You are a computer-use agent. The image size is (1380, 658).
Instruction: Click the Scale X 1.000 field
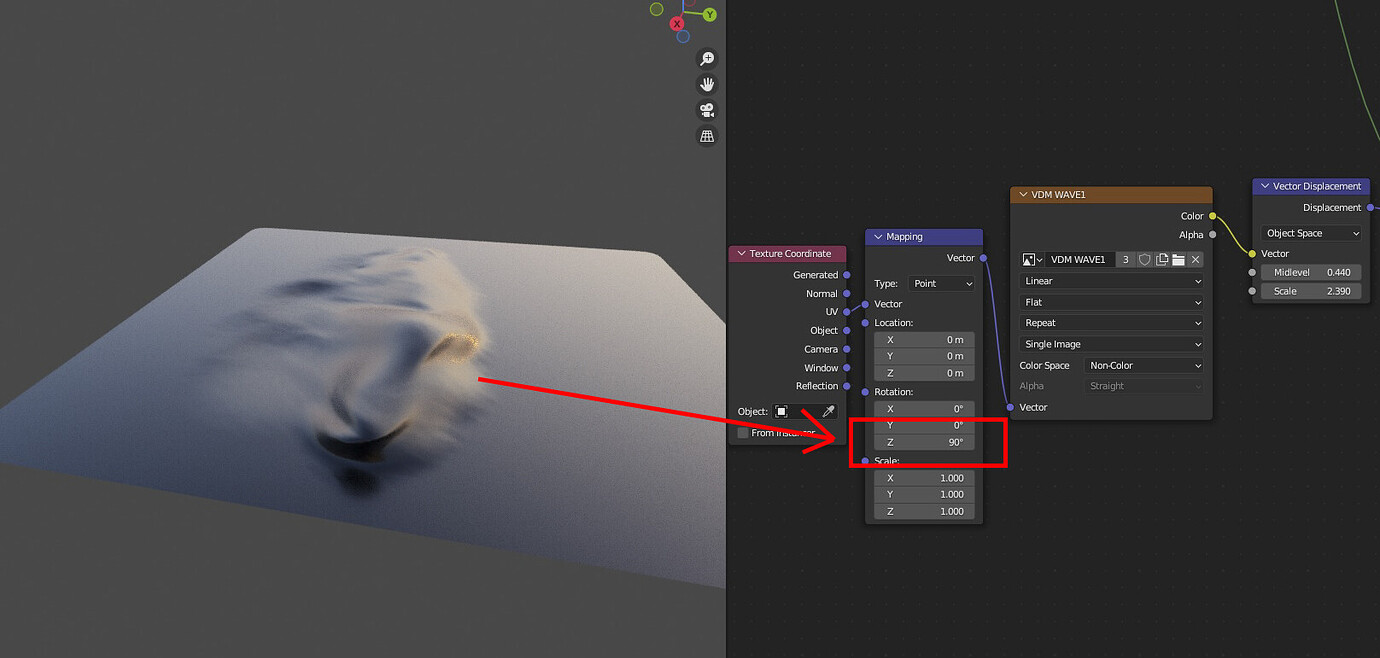coord(924,478)
